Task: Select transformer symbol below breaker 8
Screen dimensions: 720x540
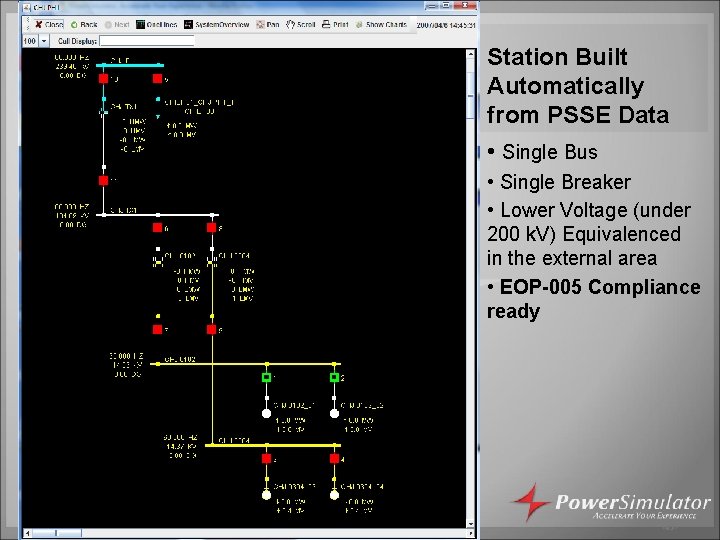Action: [x=212, y=261]
